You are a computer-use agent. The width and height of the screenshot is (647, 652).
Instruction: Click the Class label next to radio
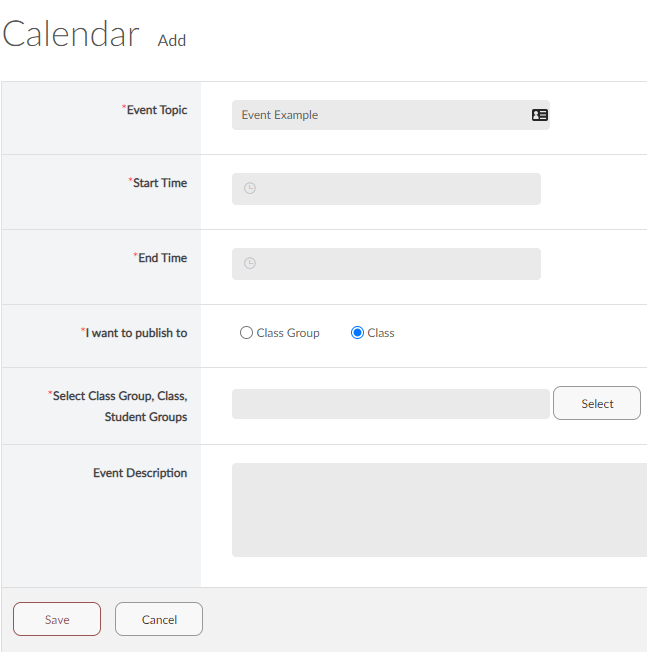pyautogui.click(x=381, y=333)
